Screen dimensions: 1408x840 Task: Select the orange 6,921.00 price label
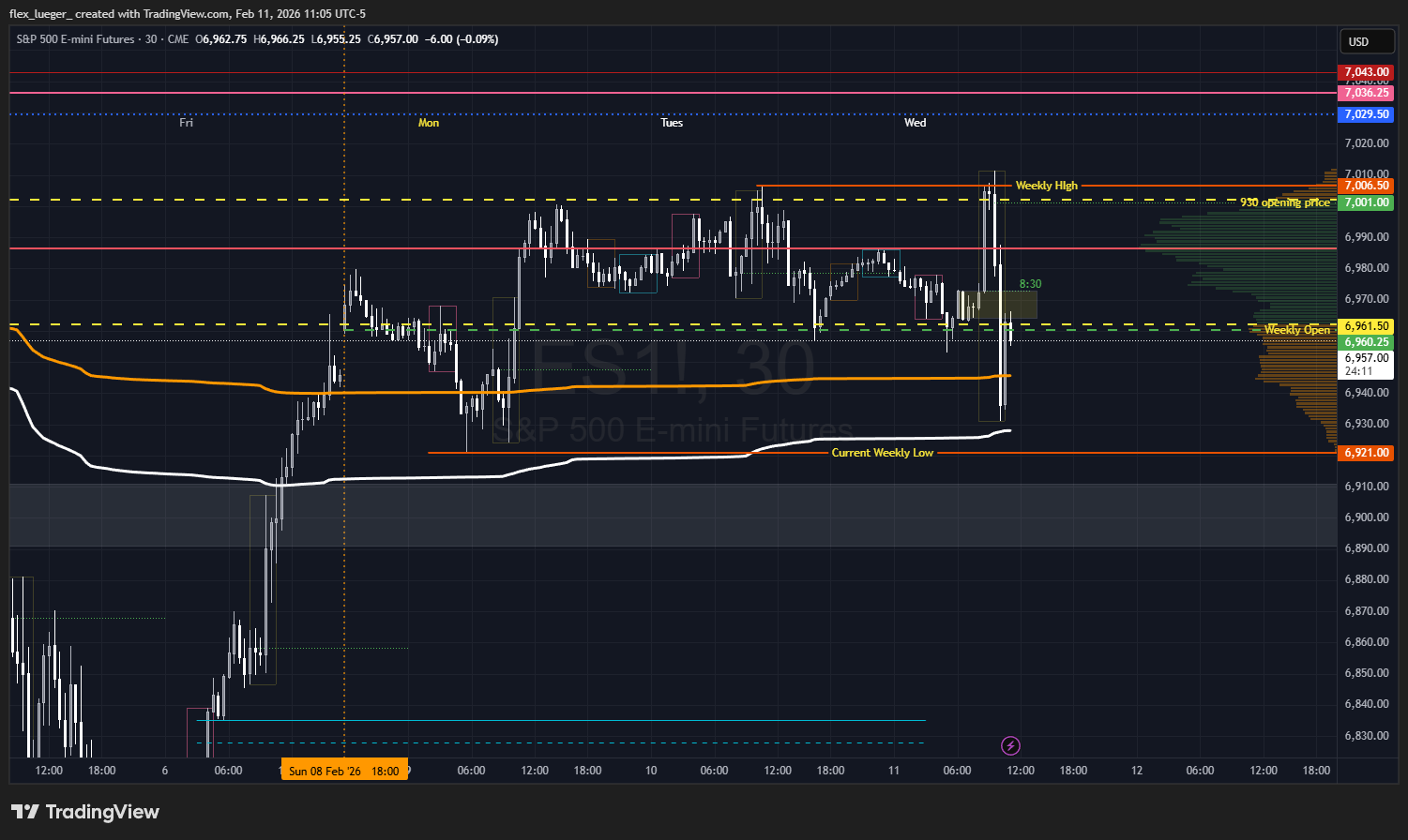[1365, 453]
